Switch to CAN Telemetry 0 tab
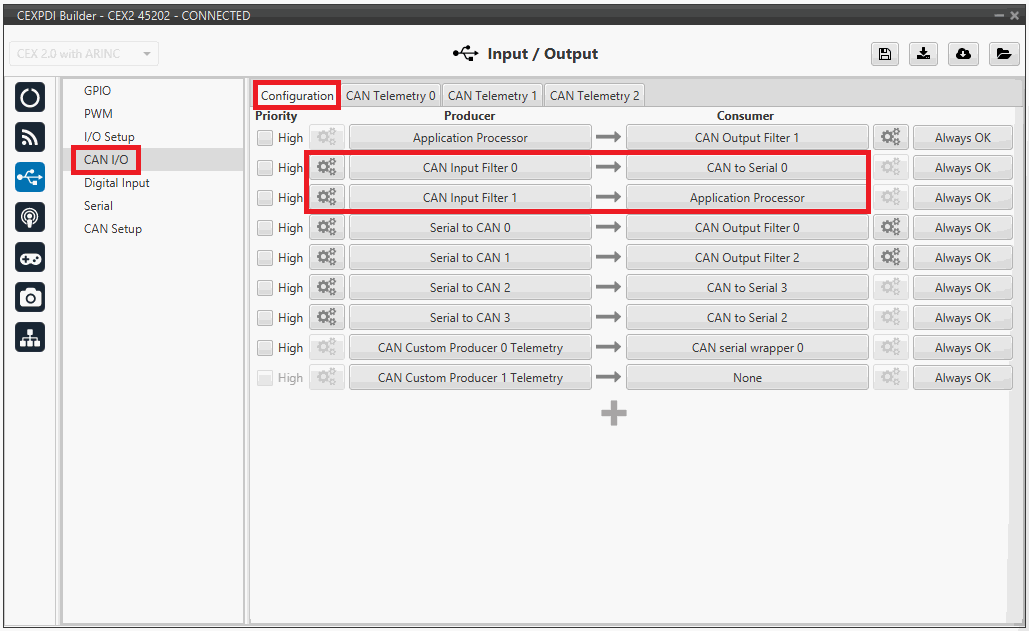The image size is (1029, 631). click(x=390, y=96)
